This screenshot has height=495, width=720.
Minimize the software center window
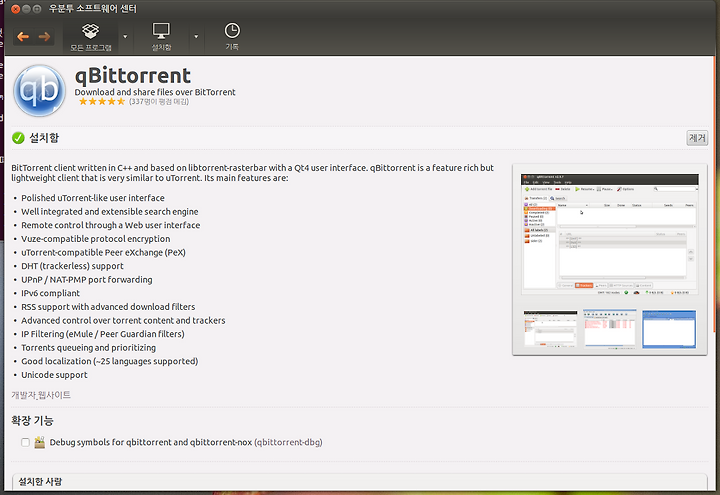click(27, 9)
